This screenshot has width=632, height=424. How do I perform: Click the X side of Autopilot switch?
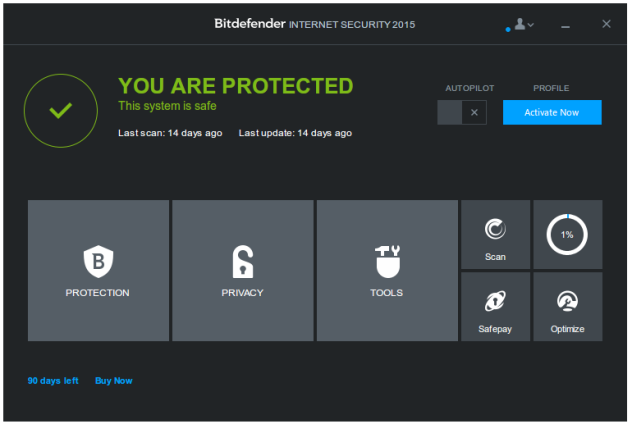pyautogui.click(x=474, y=112)
